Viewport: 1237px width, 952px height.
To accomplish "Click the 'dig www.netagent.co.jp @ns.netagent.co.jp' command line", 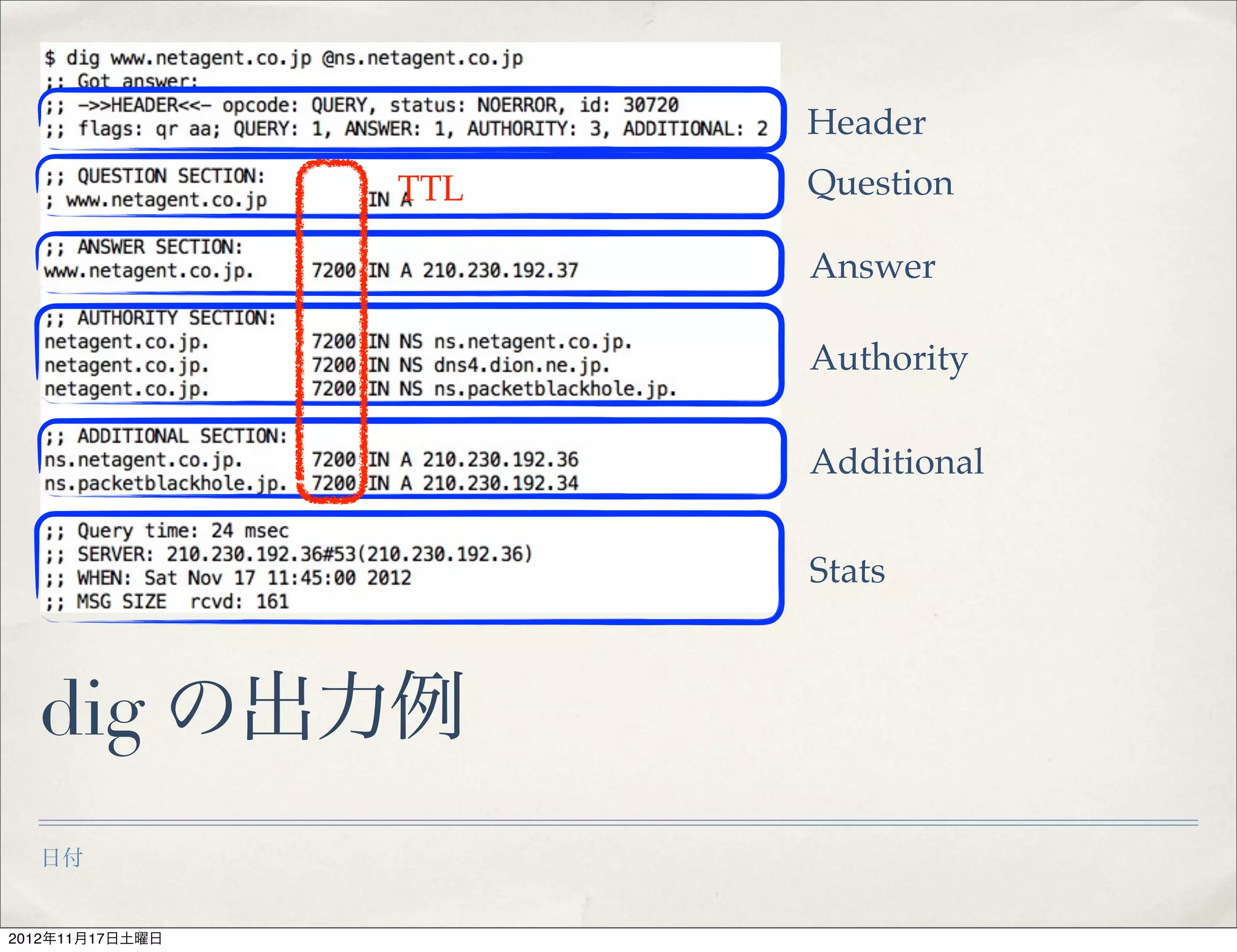I will click(283, 59).
